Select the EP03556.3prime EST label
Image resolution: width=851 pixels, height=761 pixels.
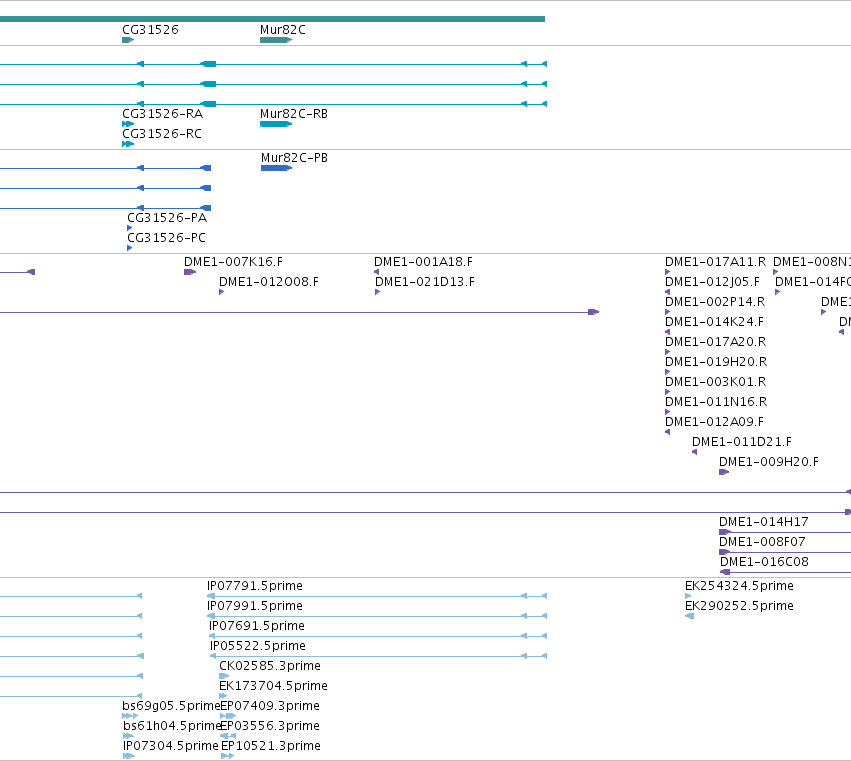[x=270, y=727]
